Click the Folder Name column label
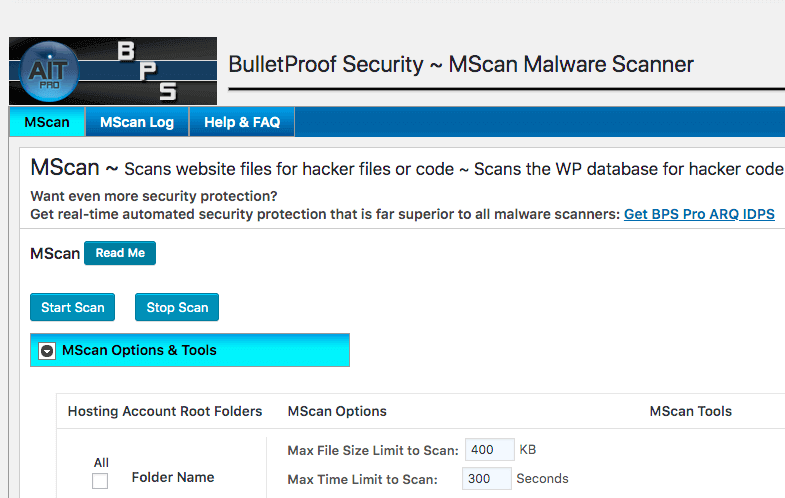 point(173,478)
